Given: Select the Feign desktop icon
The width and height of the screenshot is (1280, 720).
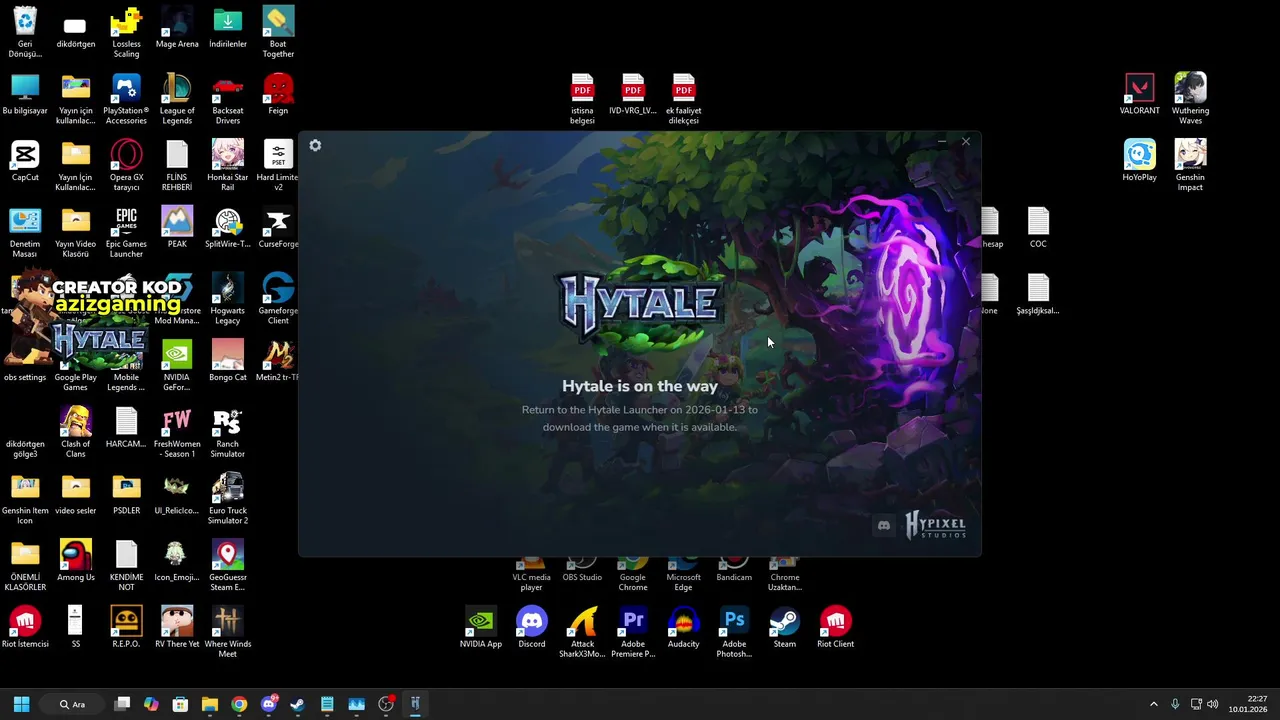Looking at the screenshot, I should click(278, 94).
